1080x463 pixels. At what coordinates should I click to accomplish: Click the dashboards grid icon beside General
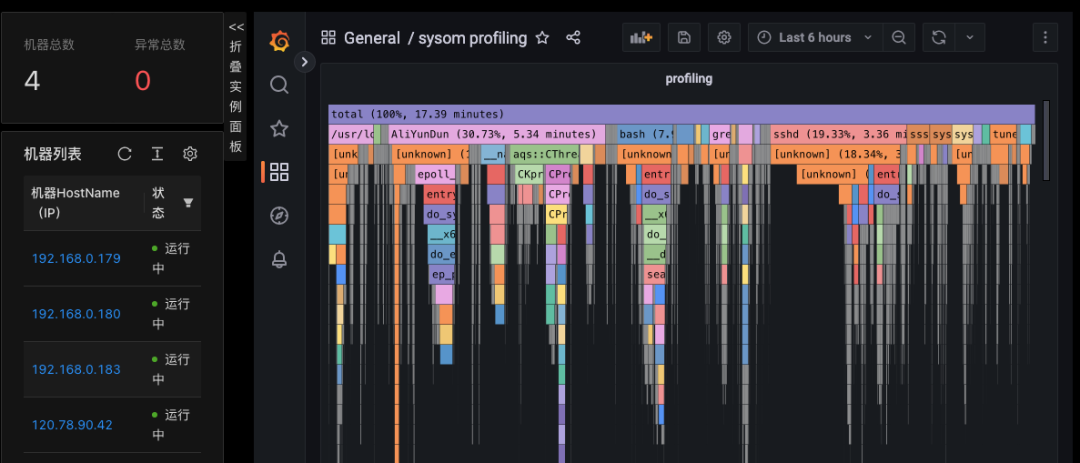click(329, 38)
